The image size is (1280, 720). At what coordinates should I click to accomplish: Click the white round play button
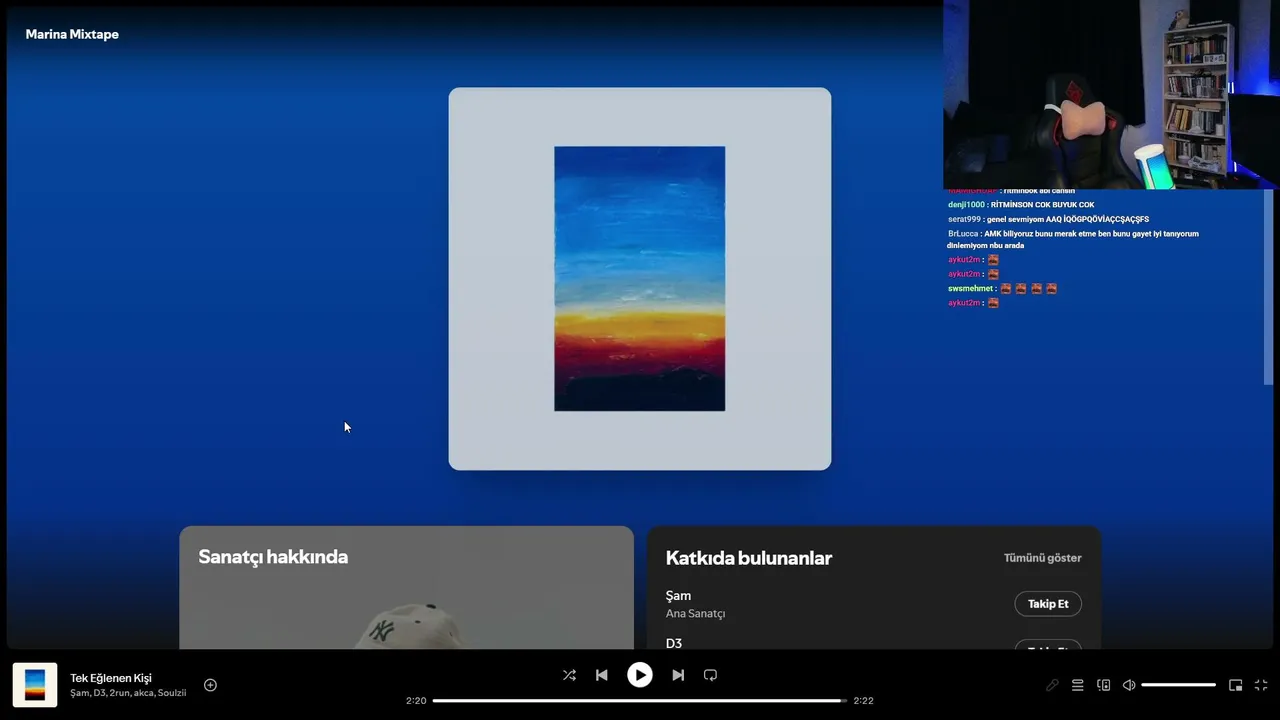tap(640, 675)
